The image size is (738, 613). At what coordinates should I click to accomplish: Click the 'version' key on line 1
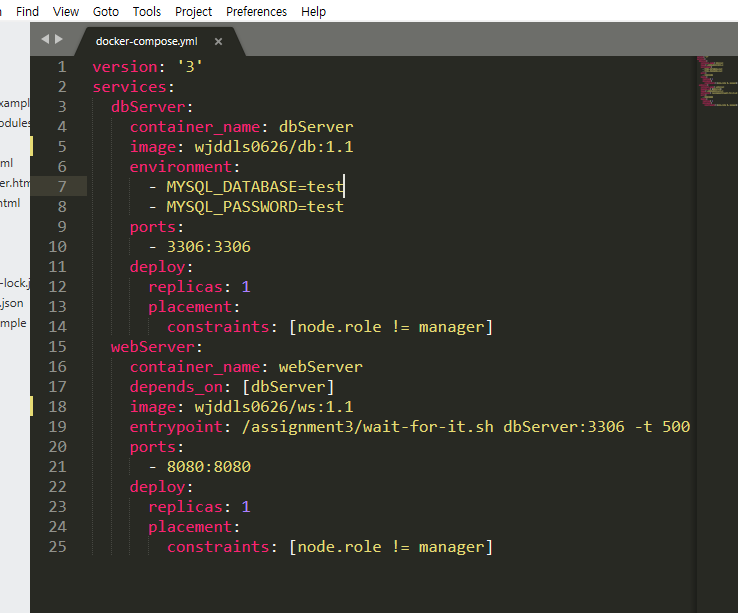pyautogui.click(x=125, y=67)
